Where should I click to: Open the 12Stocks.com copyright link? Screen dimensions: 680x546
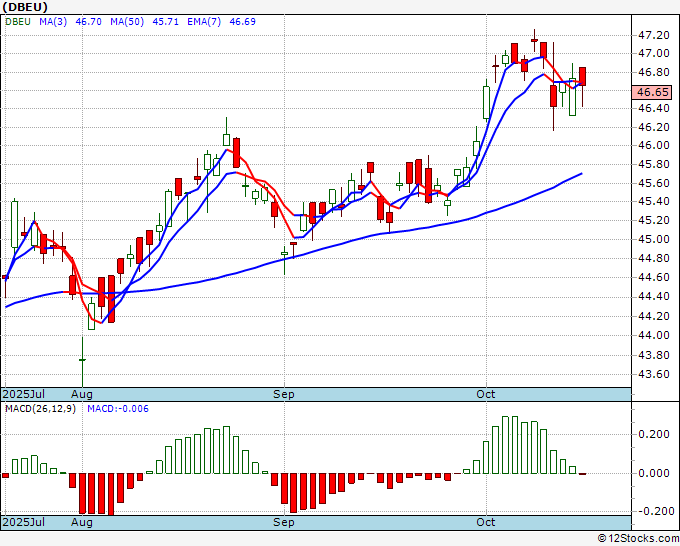point(638,539)
